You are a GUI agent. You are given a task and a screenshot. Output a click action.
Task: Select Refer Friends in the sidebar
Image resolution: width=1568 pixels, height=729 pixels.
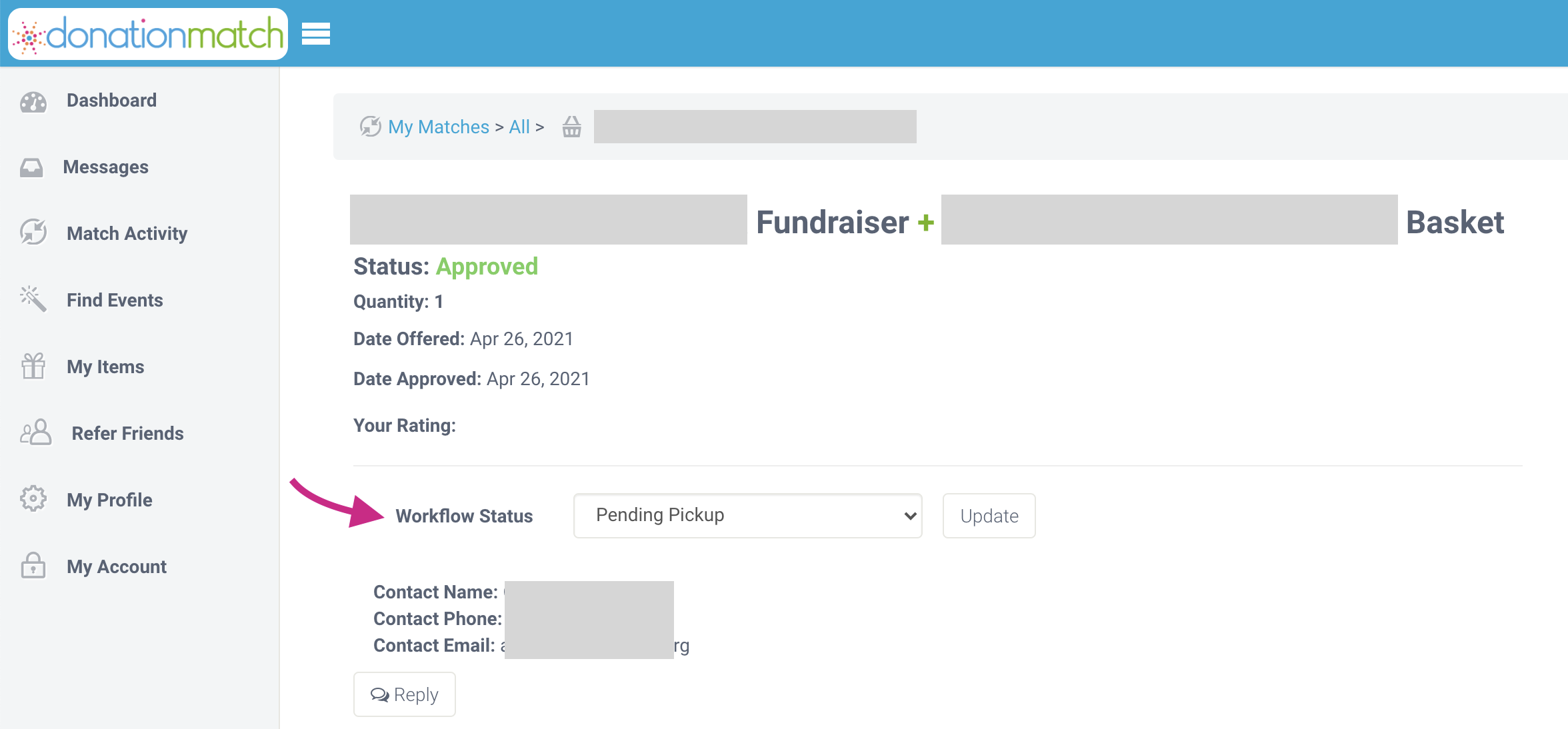point(127,434)
